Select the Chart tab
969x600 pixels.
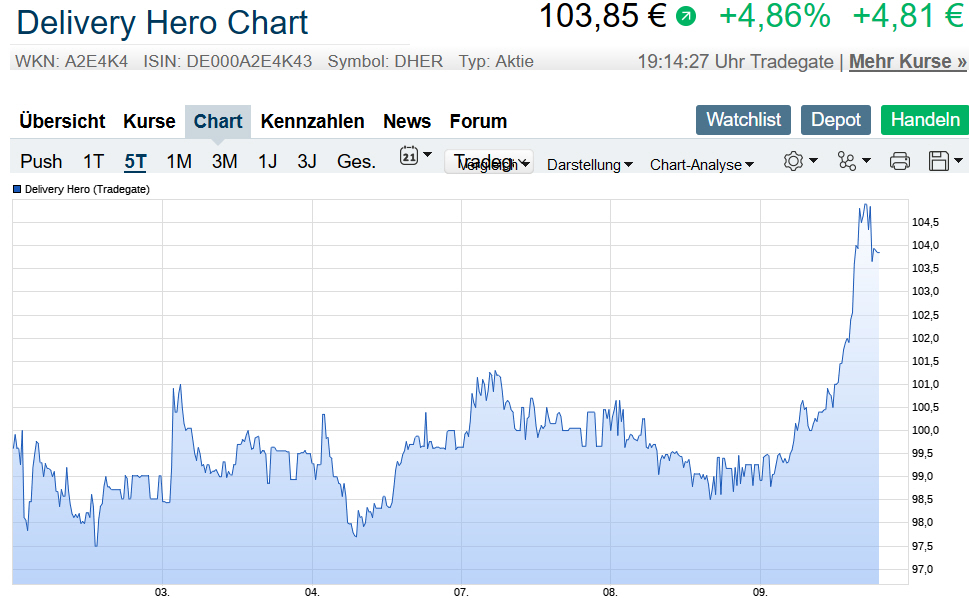218,121
